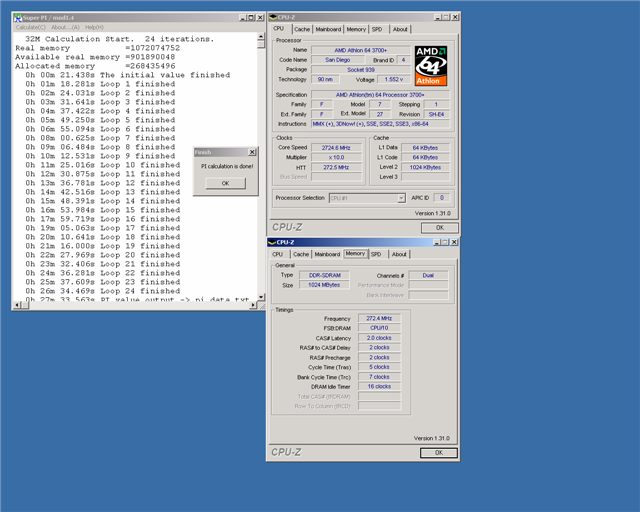640x512 pixels.
Task: Click title bar icon of the lower CPU-Z window
Action: coord(274,242)
